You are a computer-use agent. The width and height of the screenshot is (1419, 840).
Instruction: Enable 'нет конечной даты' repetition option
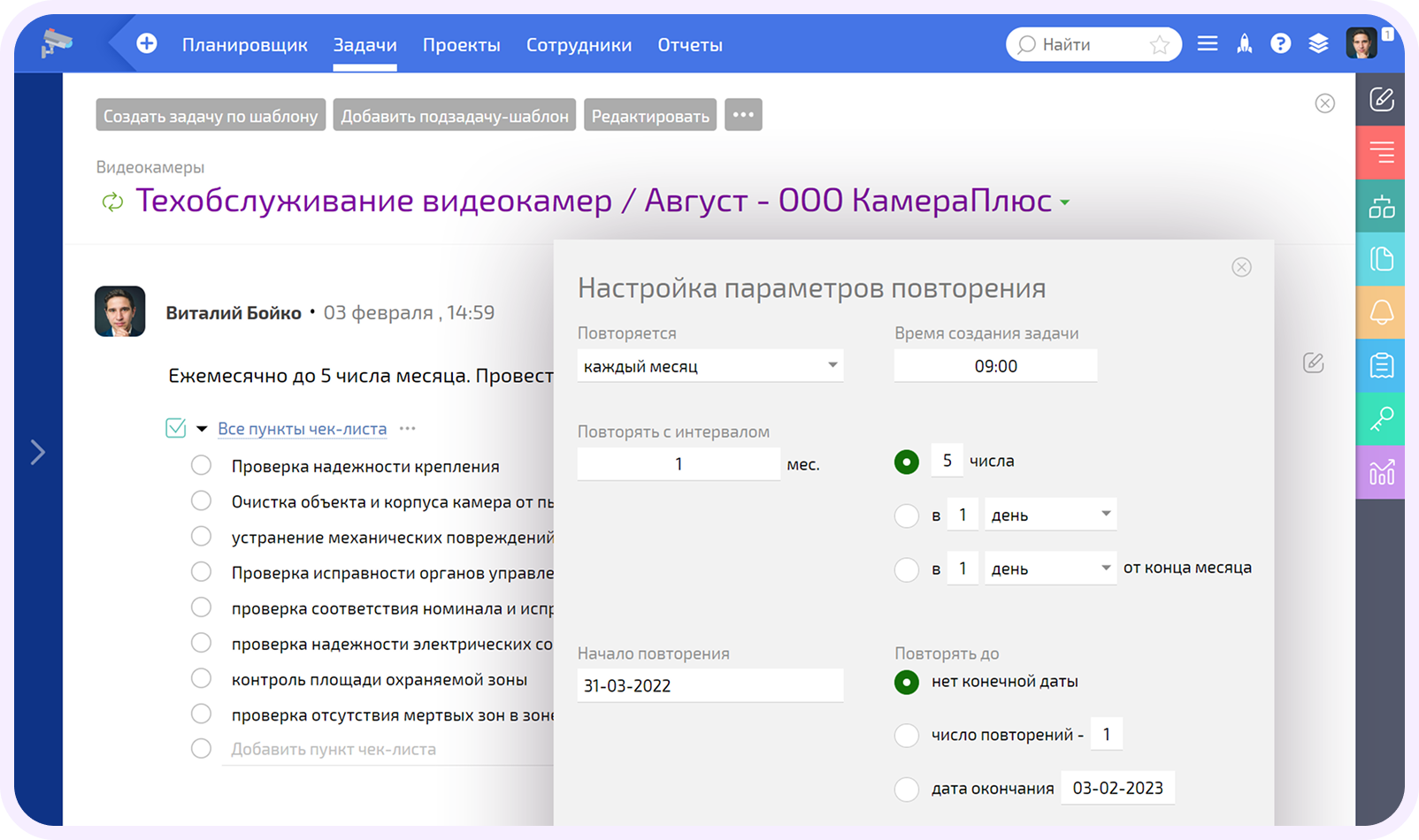point(906,682)
